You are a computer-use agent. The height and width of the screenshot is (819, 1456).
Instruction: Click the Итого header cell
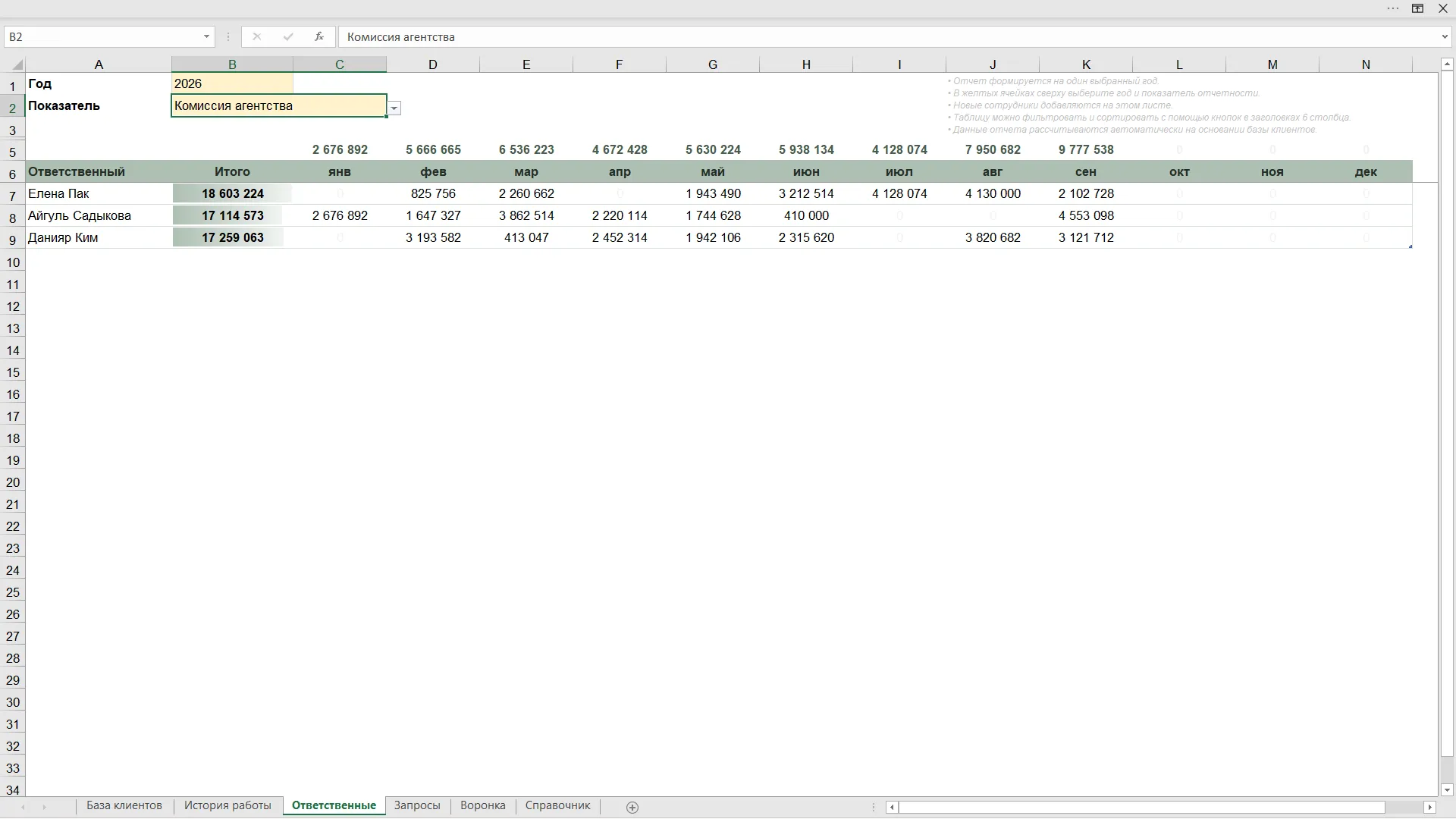(x=232, y=171)
